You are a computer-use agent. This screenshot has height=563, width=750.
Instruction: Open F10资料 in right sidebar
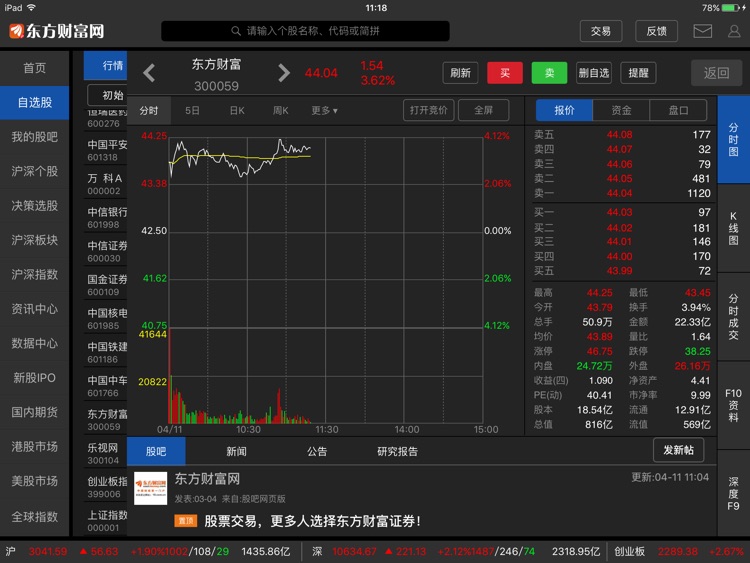(x=733, y=406)
